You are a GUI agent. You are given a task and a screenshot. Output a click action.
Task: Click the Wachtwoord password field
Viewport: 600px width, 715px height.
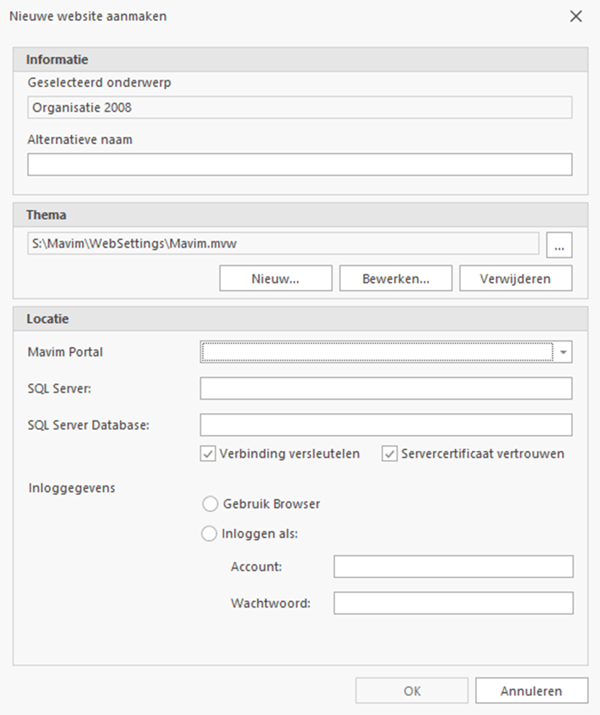point(453,603)
